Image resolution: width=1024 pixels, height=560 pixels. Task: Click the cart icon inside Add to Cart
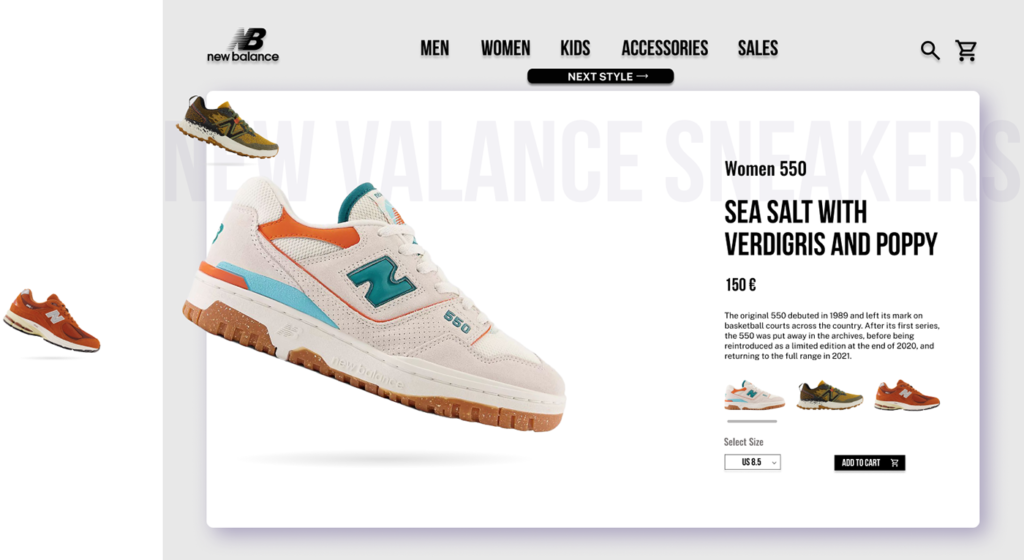894,463
